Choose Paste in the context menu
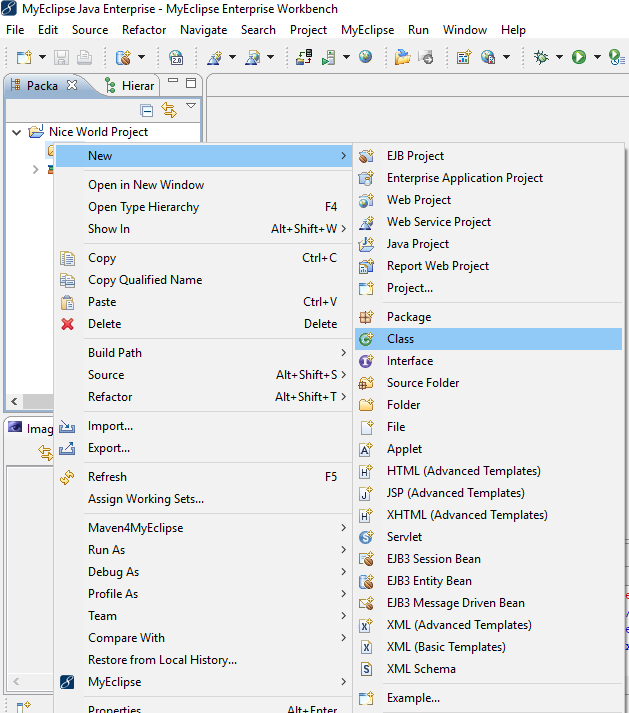The image size is (629, 713). pos(204,302)
